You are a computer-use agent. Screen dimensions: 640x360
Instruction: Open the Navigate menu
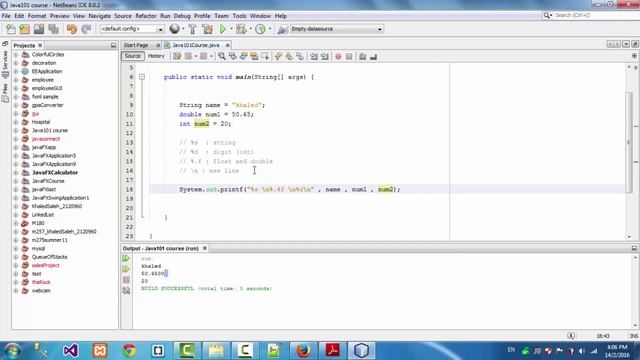point(100,16)
